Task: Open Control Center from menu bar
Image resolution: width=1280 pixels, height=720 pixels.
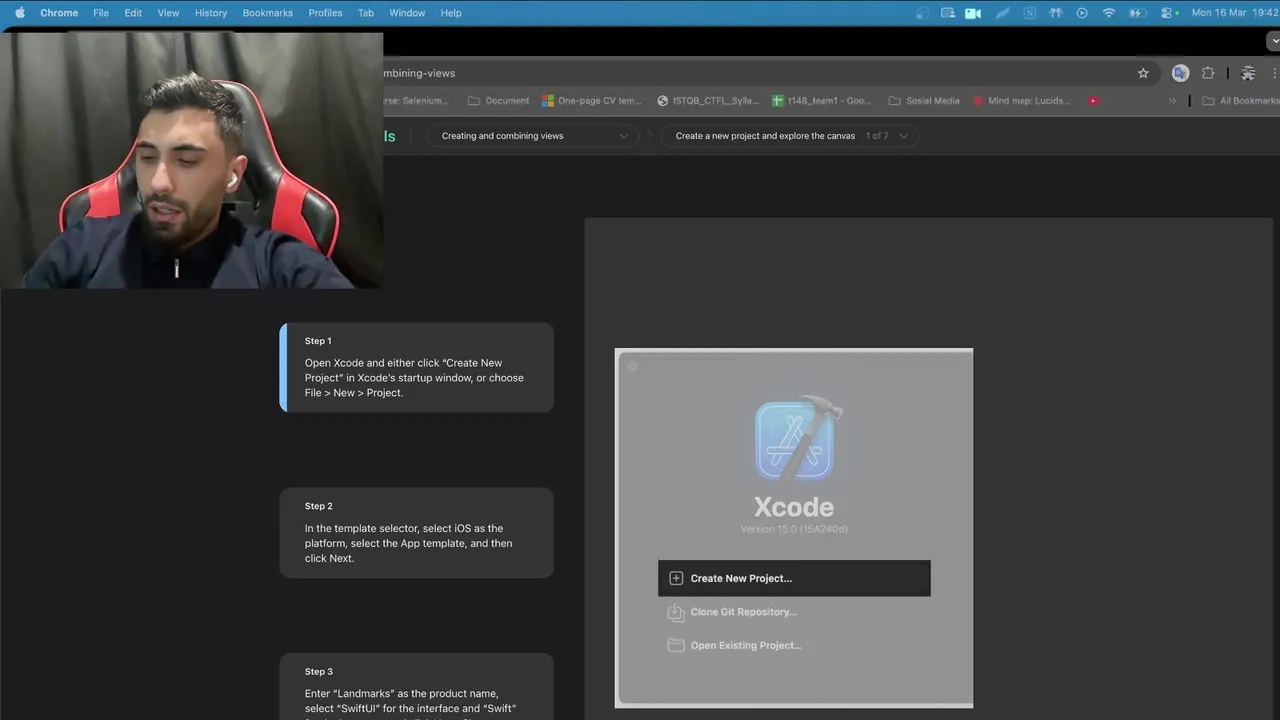Action: click(1169, 13)
